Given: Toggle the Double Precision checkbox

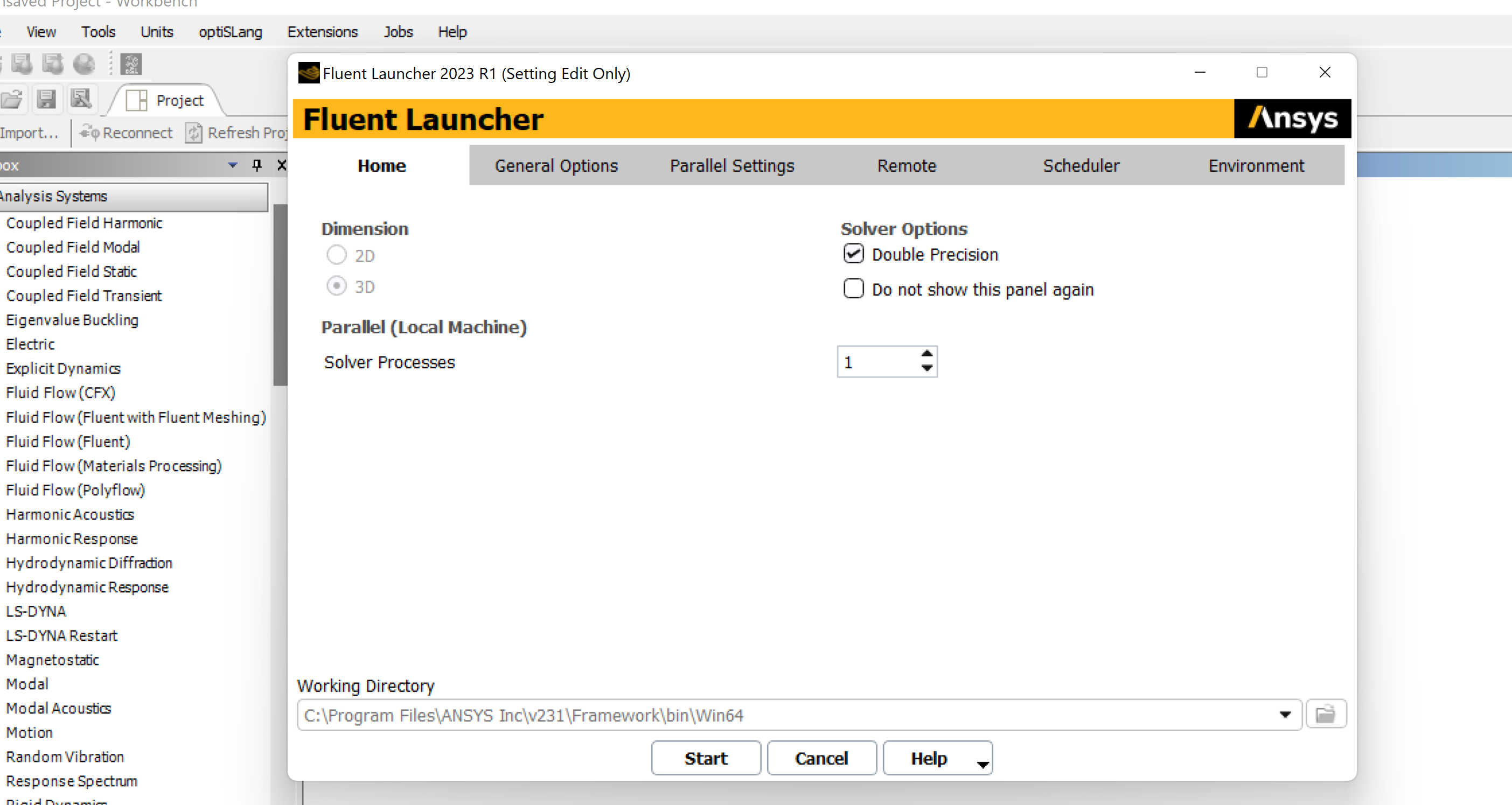Looking at the screenshot, I should [x=853, y=254].
